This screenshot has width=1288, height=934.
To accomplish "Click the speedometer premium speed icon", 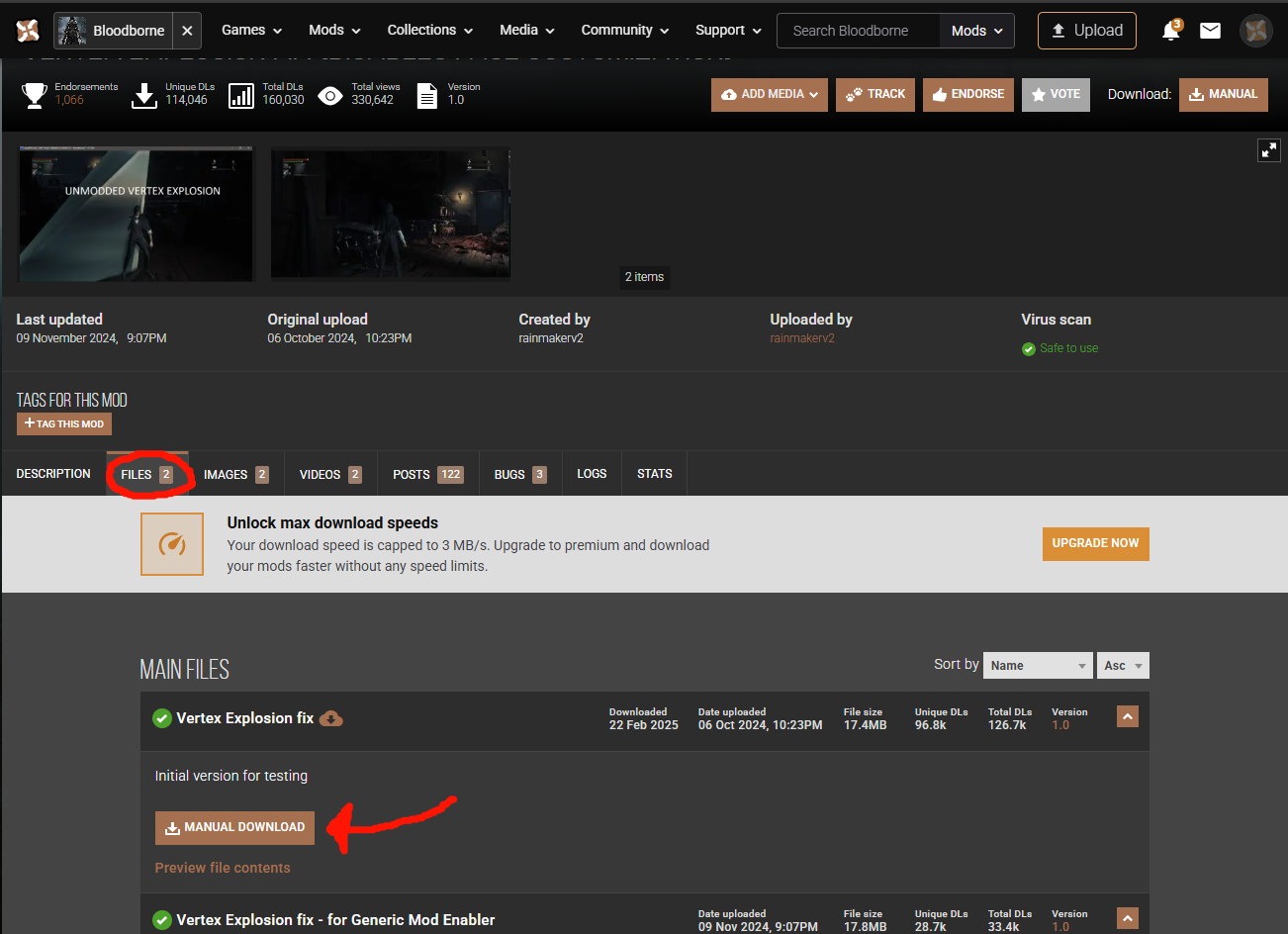I will (172, 544).
